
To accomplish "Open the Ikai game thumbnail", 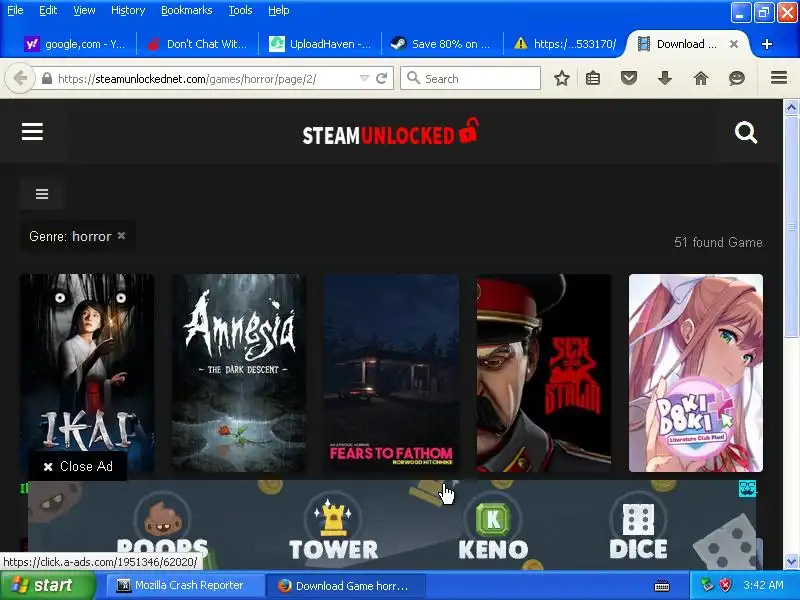I will (87, 372).
